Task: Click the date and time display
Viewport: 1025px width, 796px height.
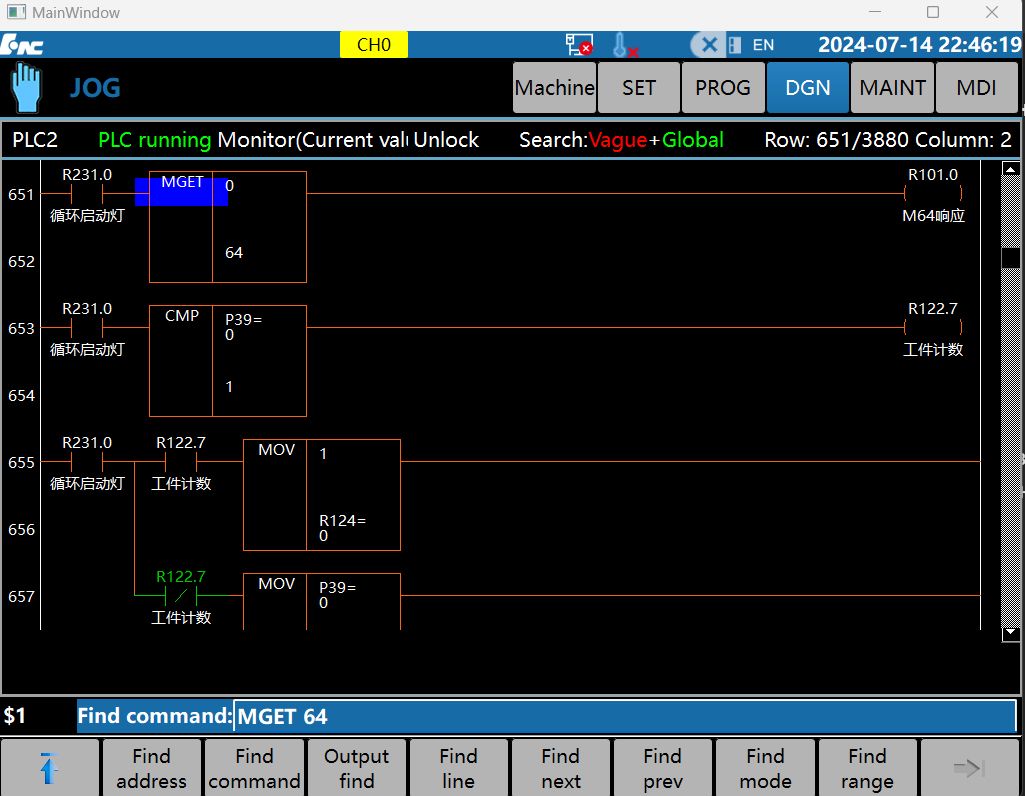Action: click(920, 44)
